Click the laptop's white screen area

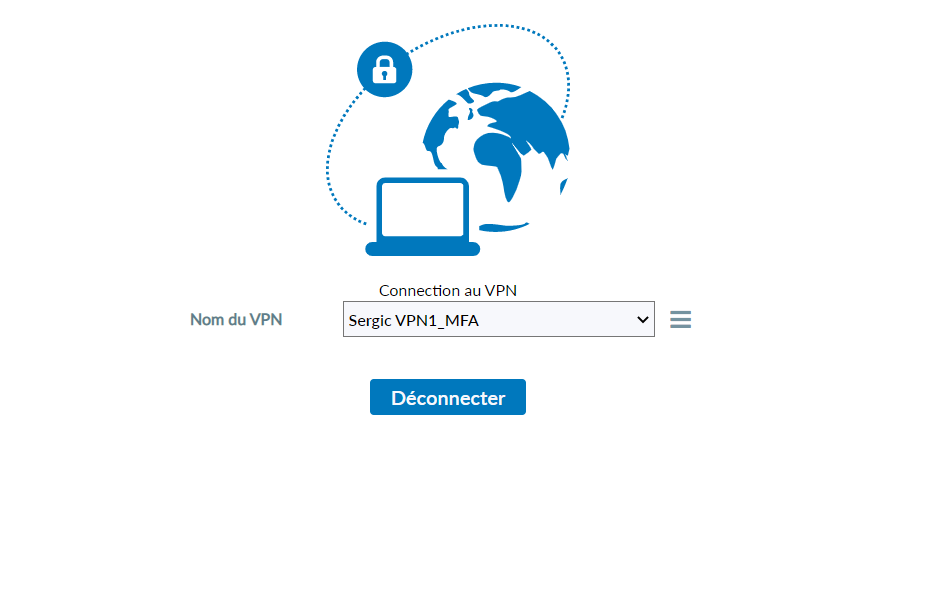pos(422,210)
